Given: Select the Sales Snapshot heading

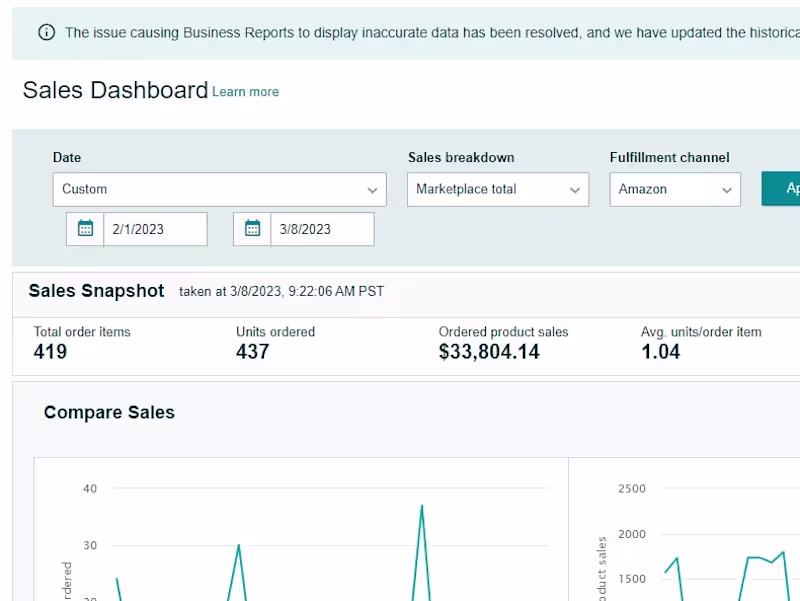Looking at the screenshot, I should click(x=96, y=291).
